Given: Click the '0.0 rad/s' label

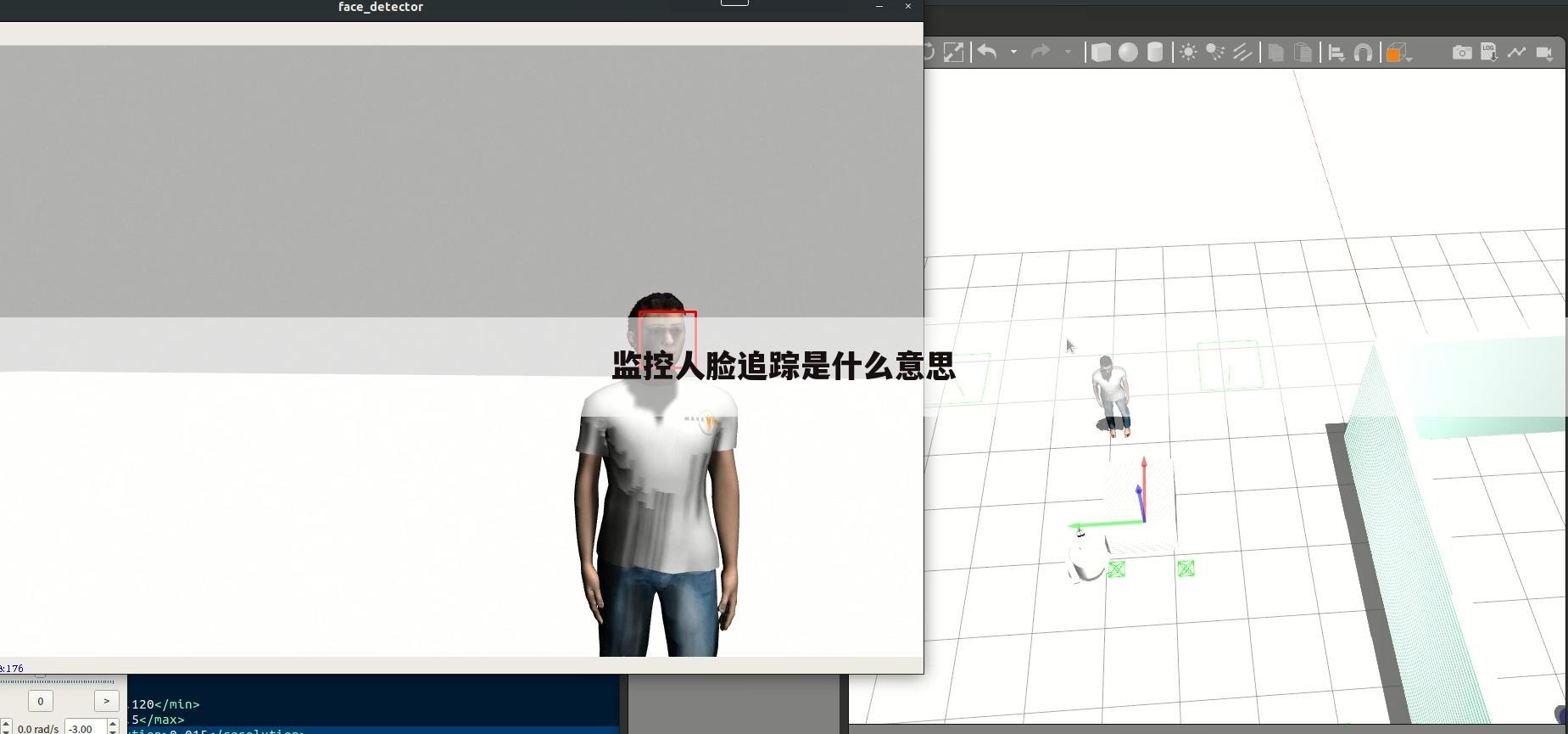Looking at the screenshot, I should tap(37, 729).
